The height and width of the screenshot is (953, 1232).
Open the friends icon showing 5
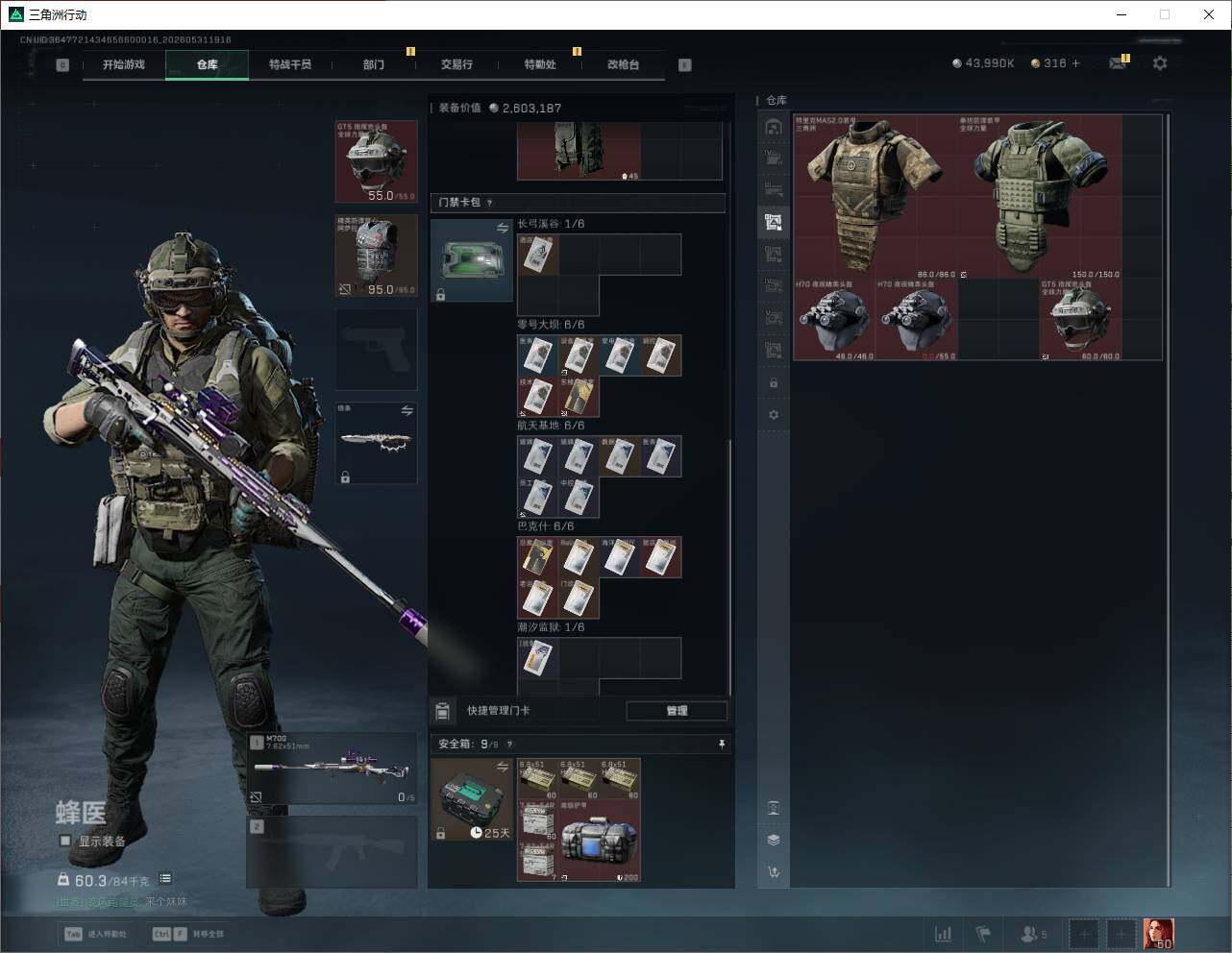[x=1033, y=934]
